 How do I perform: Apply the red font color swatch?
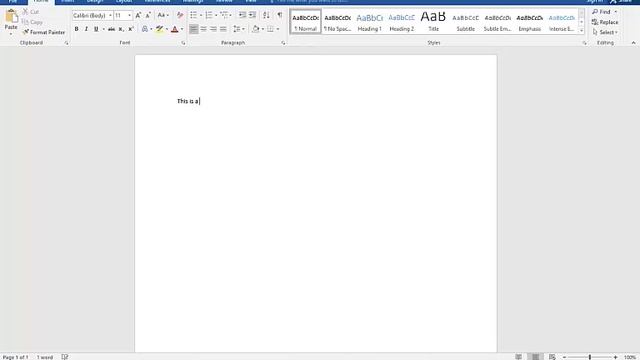(175, 29)
